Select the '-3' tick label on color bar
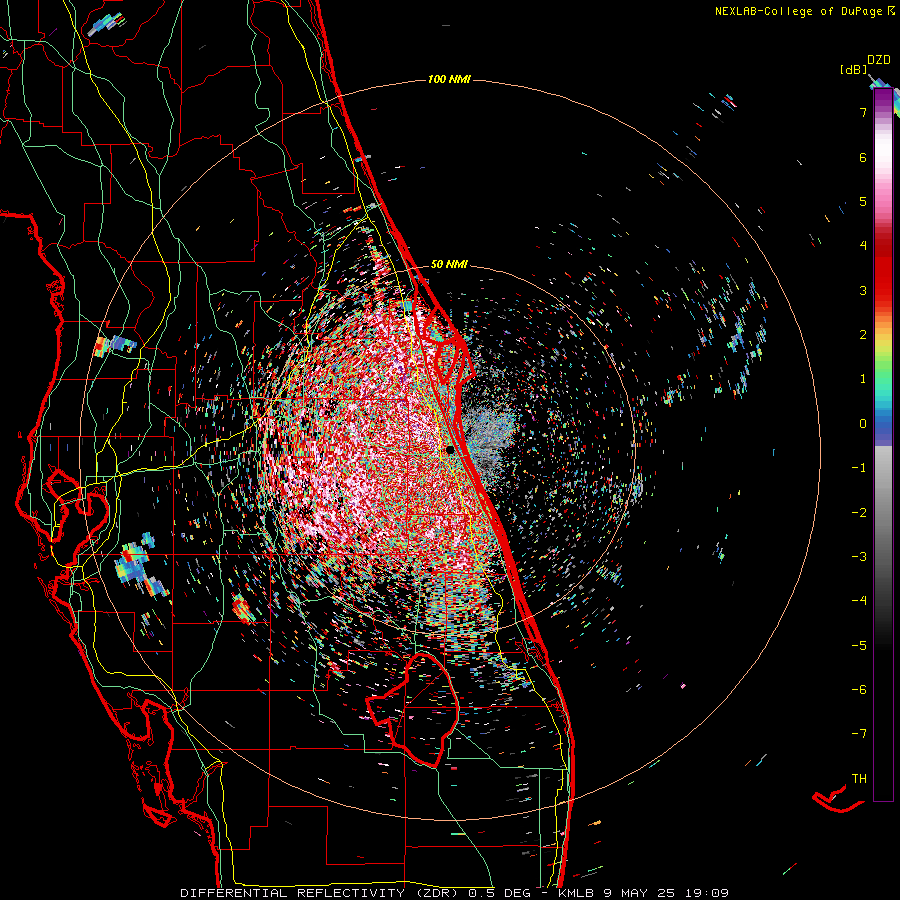Screen dimensions: 900x900 tap(859, 557)
